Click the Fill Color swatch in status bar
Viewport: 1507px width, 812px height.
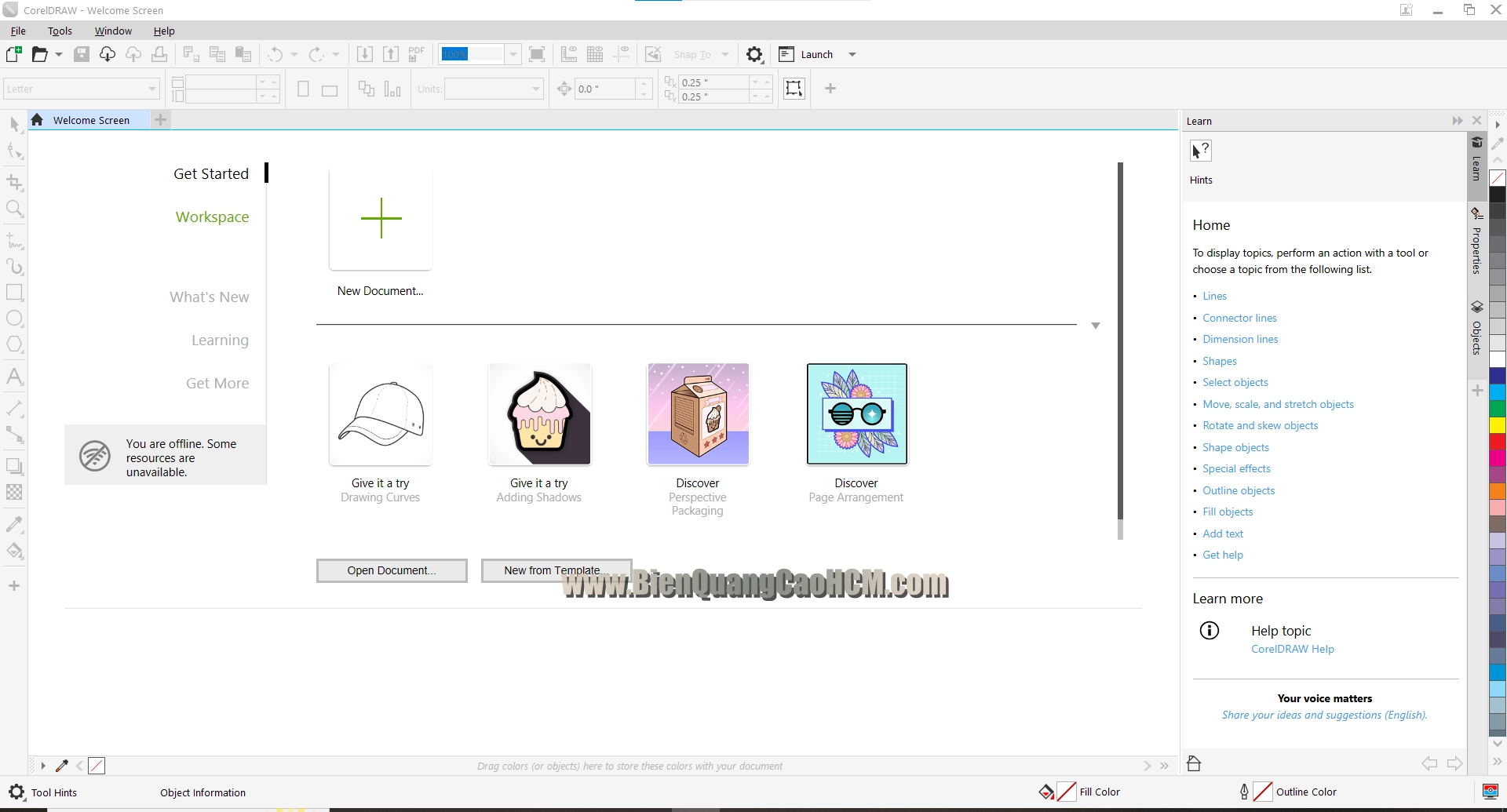(1067, 792)
